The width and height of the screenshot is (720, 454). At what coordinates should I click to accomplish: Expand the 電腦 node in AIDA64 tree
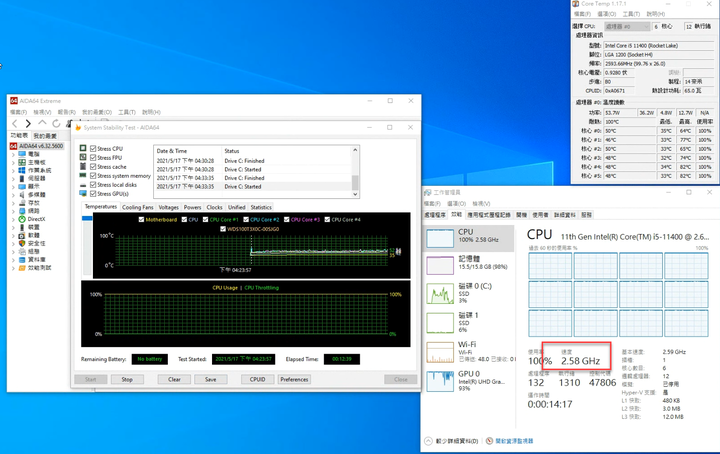pos(13,154)
